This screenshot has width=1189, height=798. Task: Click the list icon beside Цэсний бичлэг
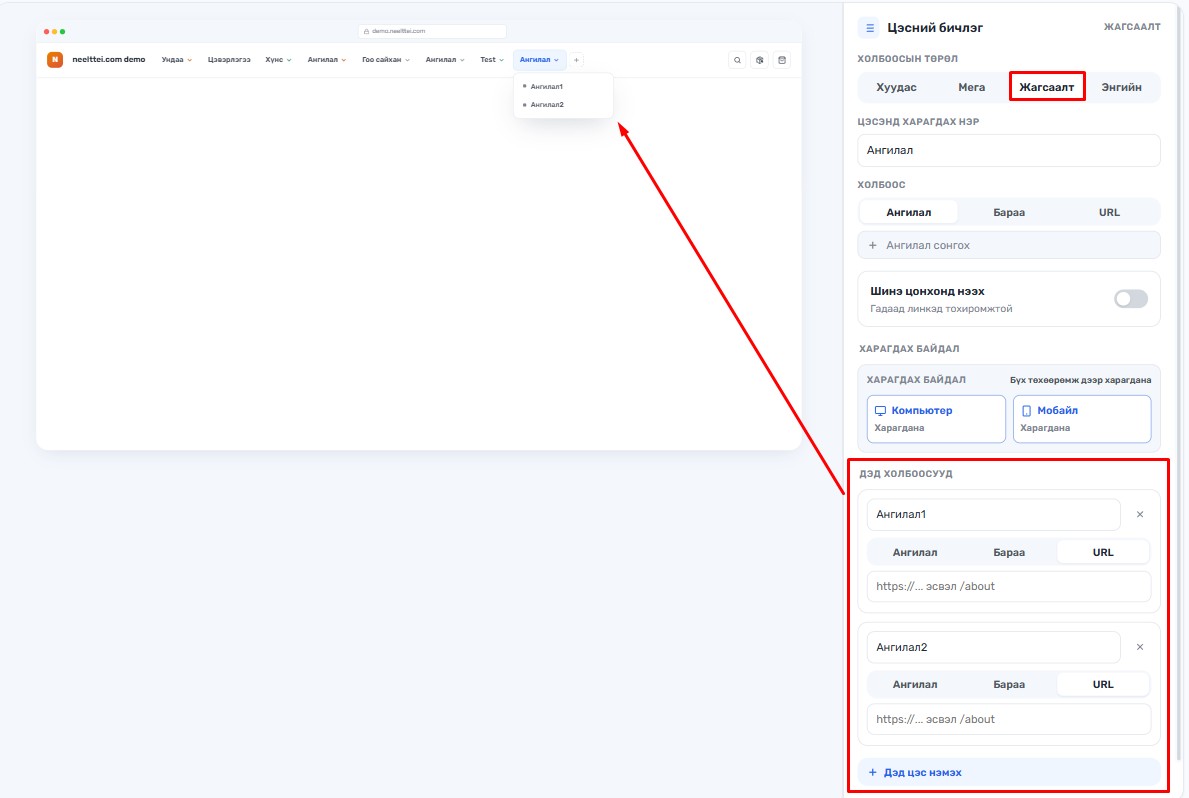(869, 27)
